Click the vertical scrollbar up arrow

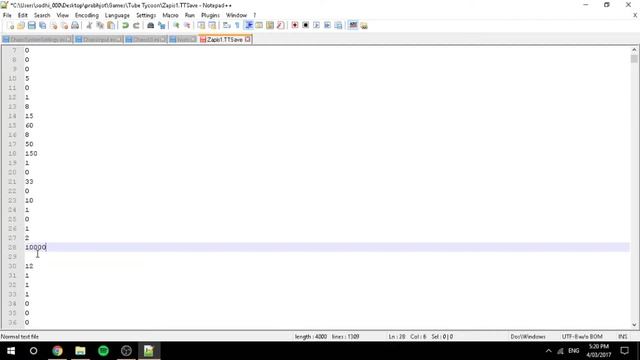634,50
